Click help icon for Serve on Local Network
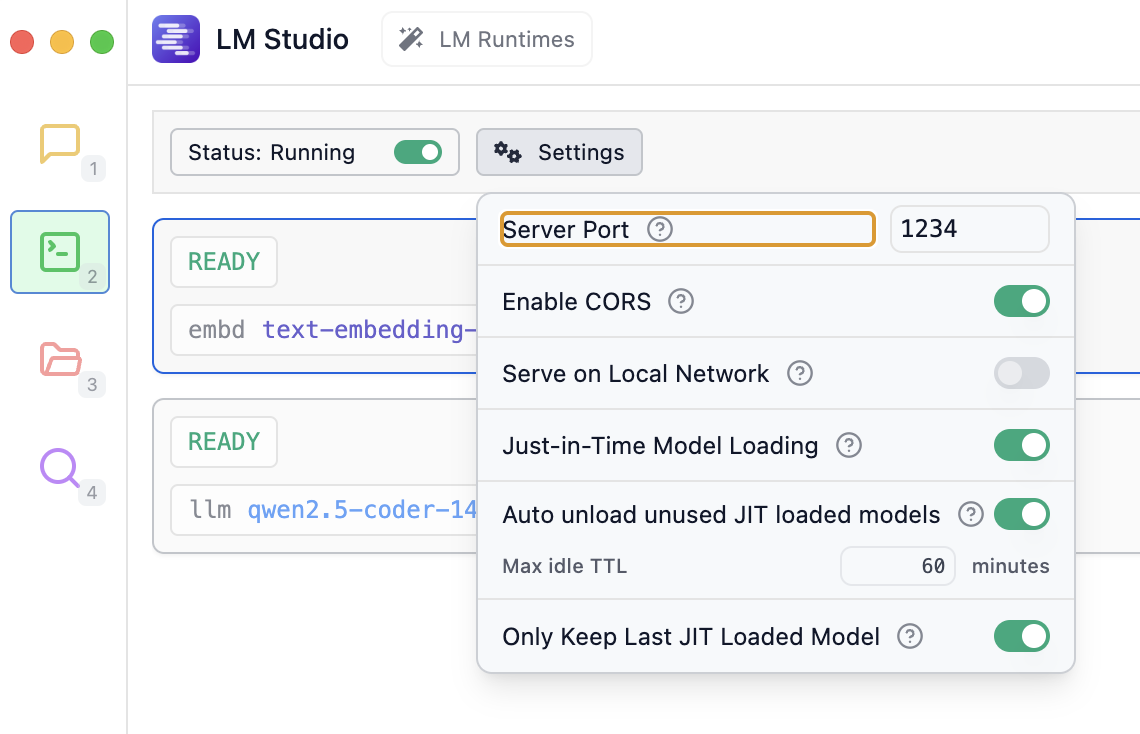Viewport: 1140px width, 734px height. [800, 374]
